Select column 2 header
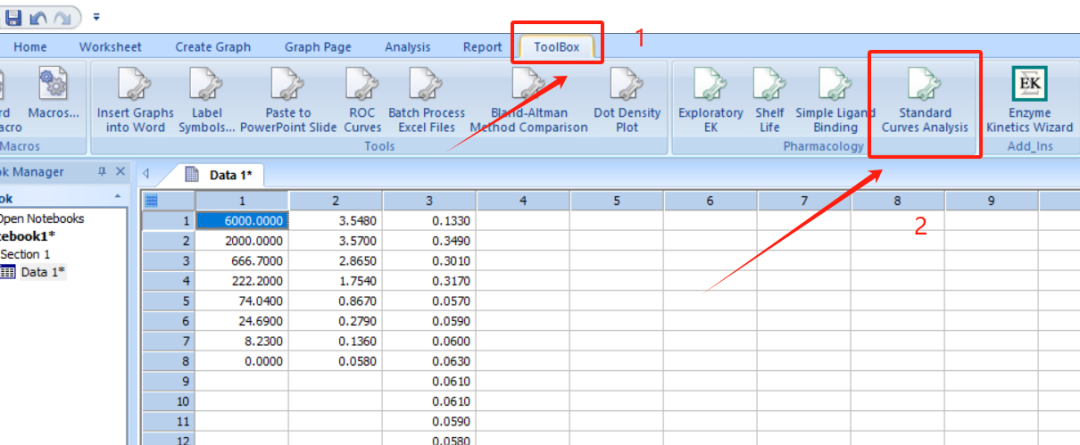The height and width of the screenshot is (445, 1080). (335, 200)
